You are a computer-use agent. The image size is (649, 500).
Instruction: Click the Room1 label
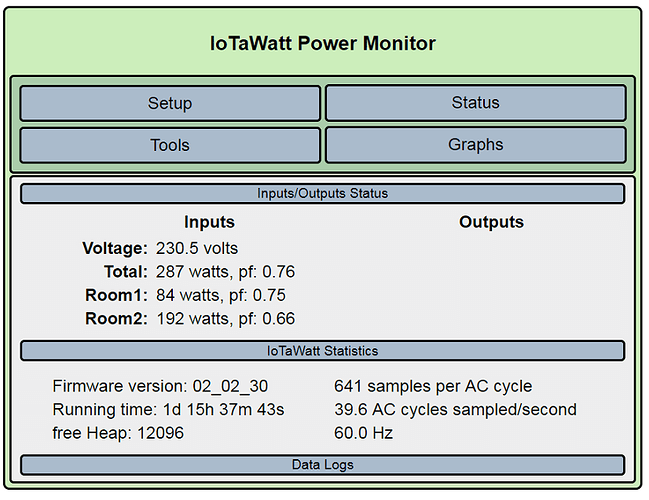tap(116, 296)
